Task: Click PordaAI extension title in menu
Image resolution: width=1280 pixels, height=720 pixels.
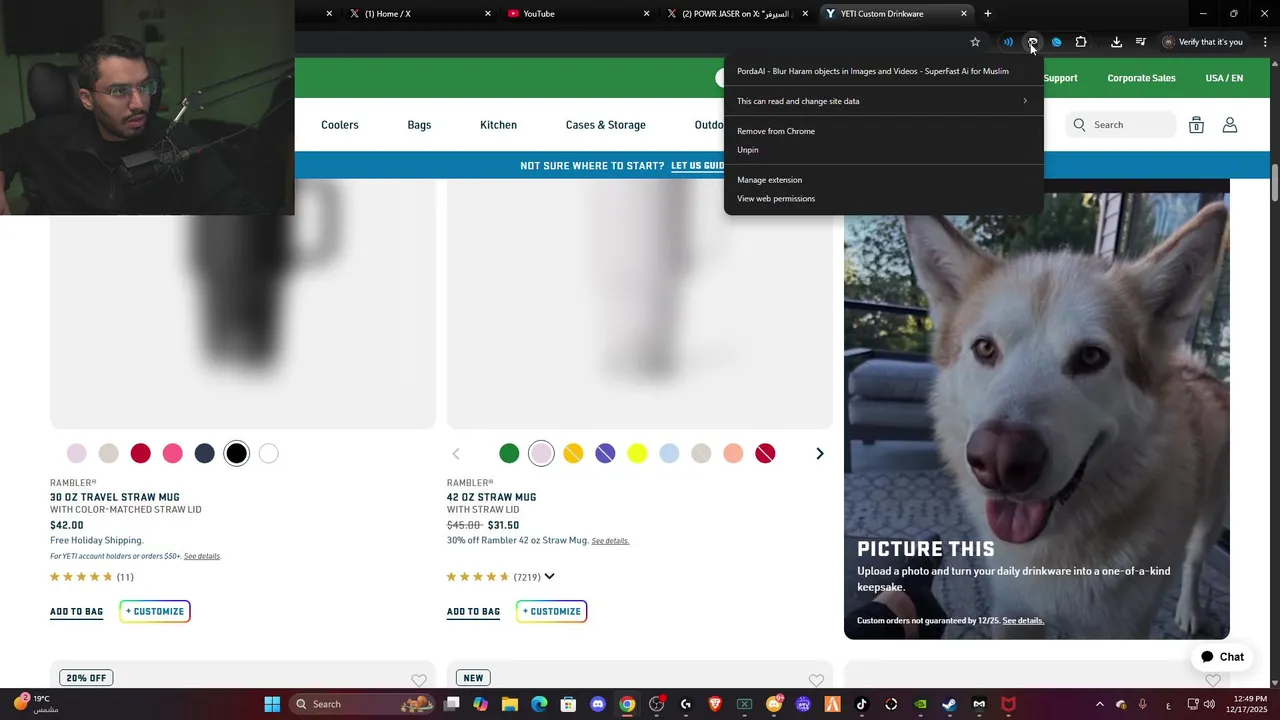Action: point(873,71)
